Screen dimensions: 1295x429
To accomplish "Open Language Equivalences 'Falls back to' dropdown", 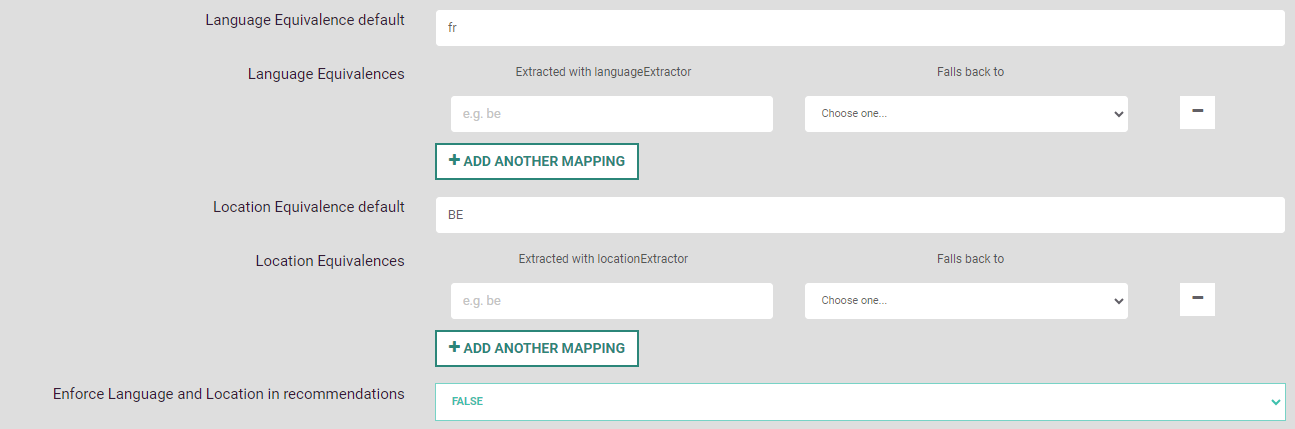I will 966,114.
